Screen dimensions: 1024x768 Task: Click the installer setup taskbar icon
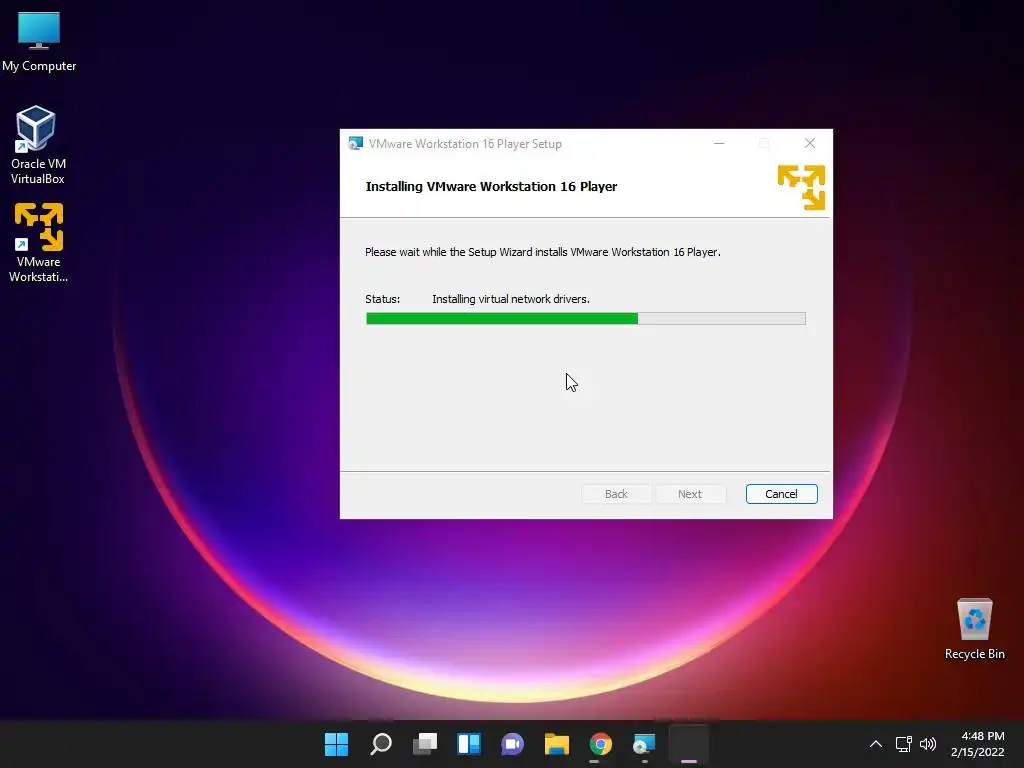644,744
